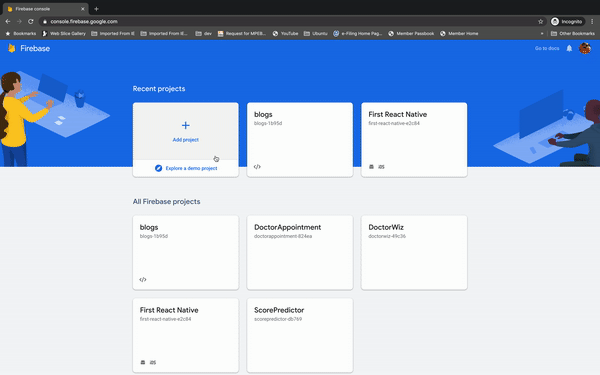Click project ID text doctorappointment-824ea
This screenshot has width=600, height=375.
tap(283, 236)
